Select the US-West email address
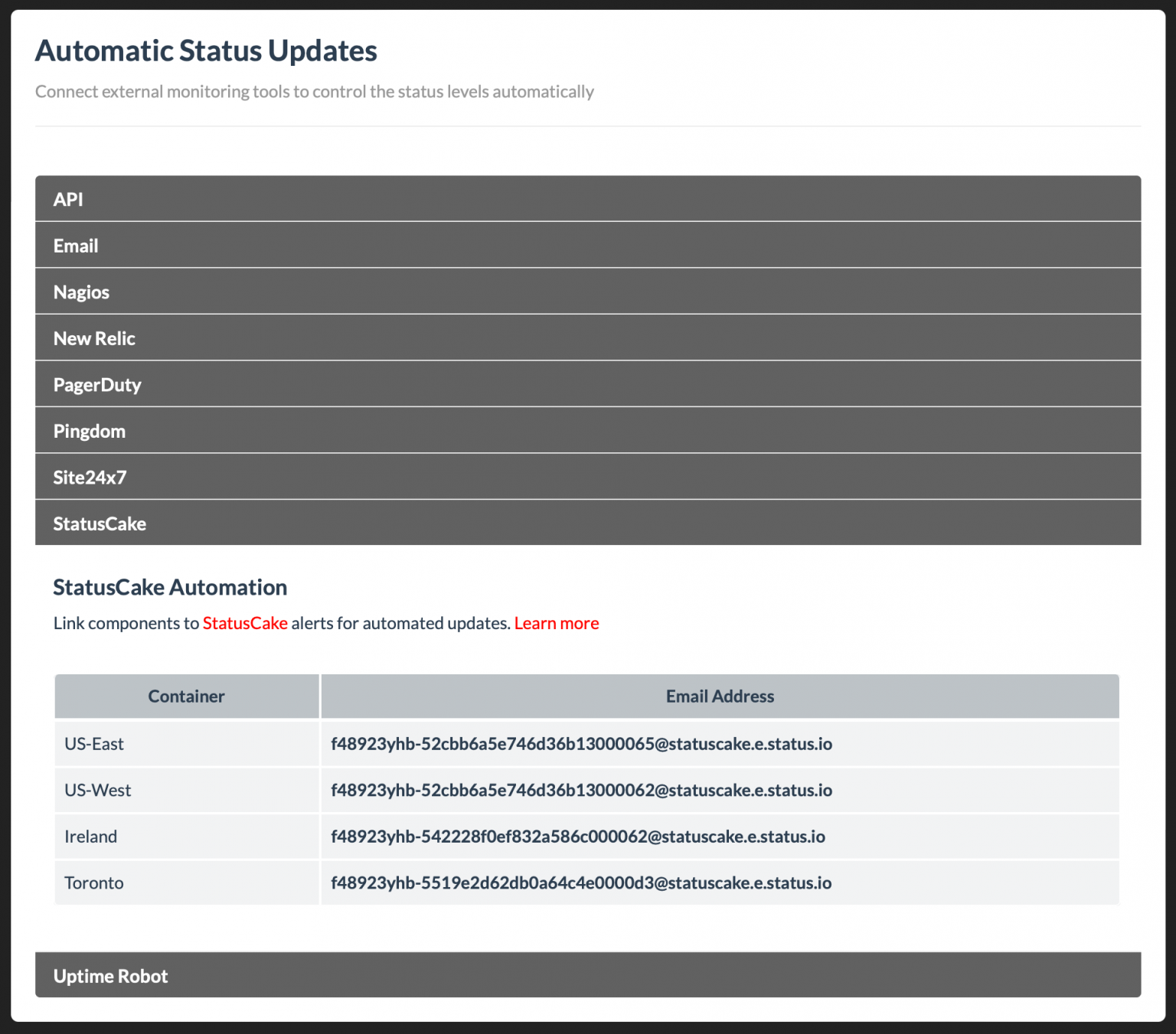 (581, 790)
